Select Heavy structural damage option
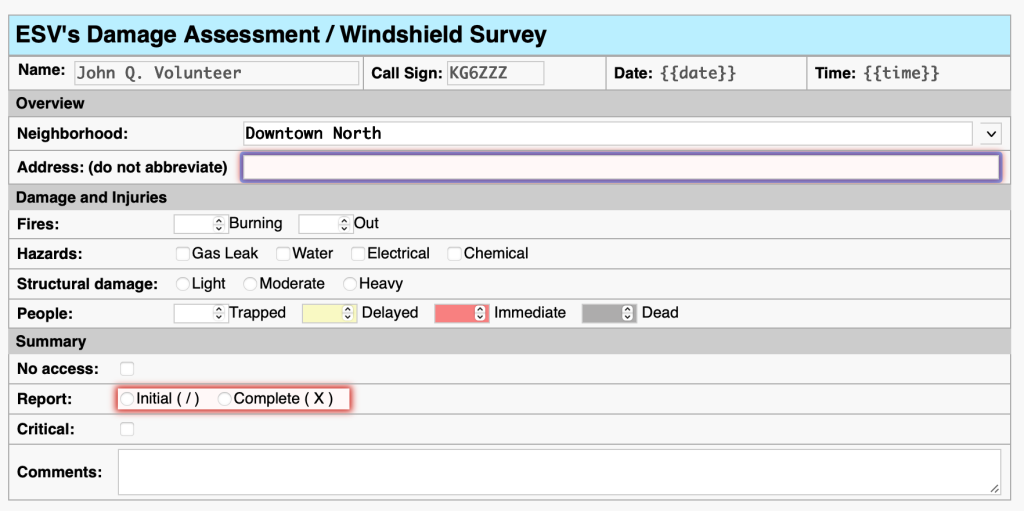Image resolution: width=1024 pixels, height=511 pixels. pos(350,284)
